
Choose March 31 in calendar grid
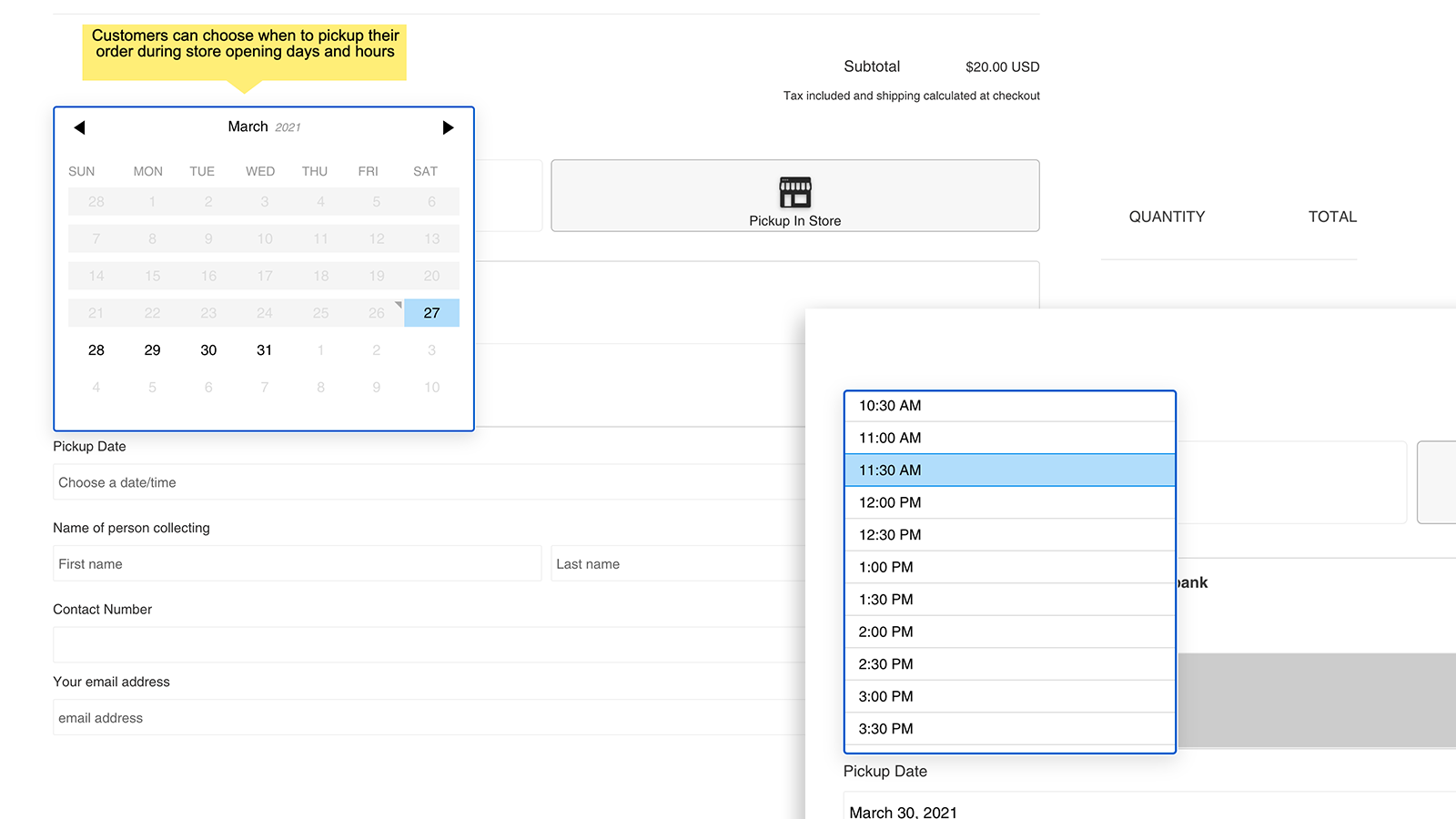(x=264, y=350)
